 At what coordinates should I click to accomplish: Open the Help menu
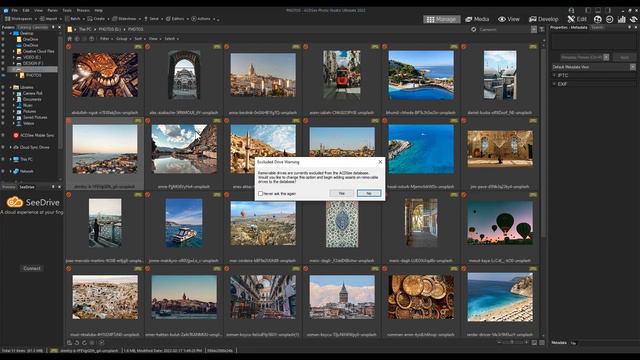[x=99, y=10]
